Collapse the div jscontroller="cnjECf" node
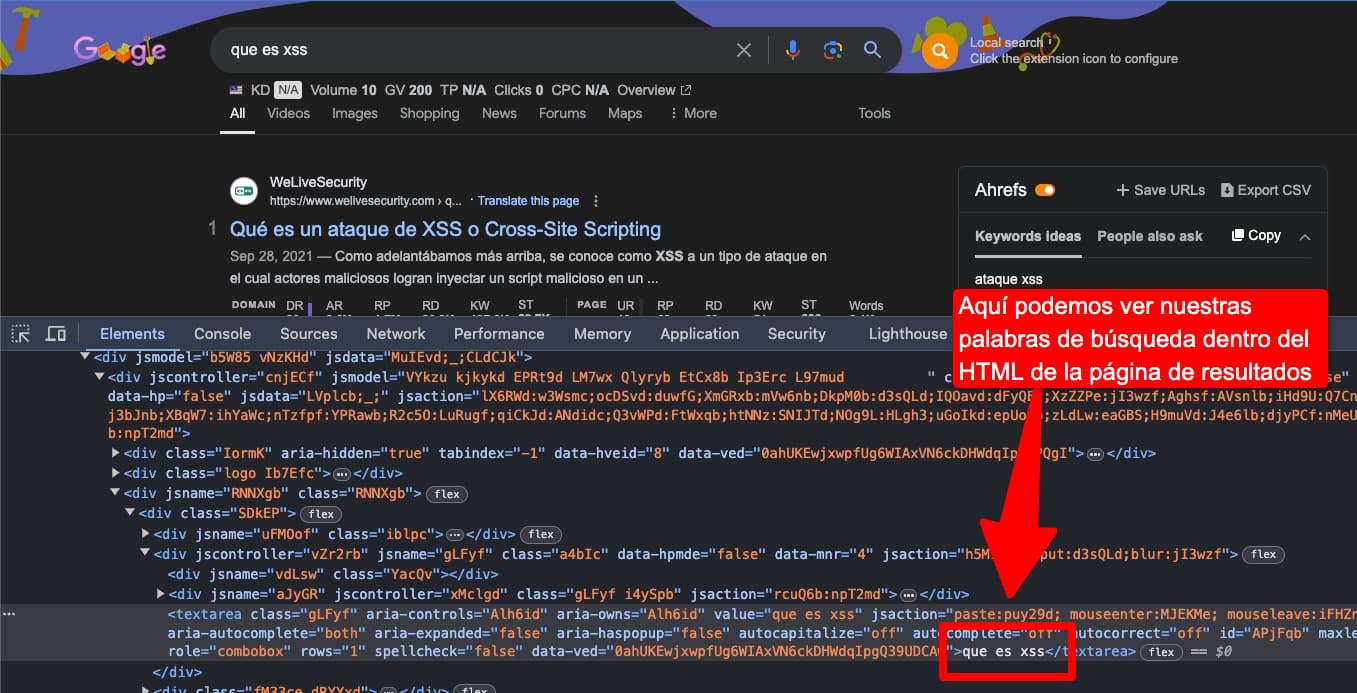1357x693 pixels. [99, 377]
